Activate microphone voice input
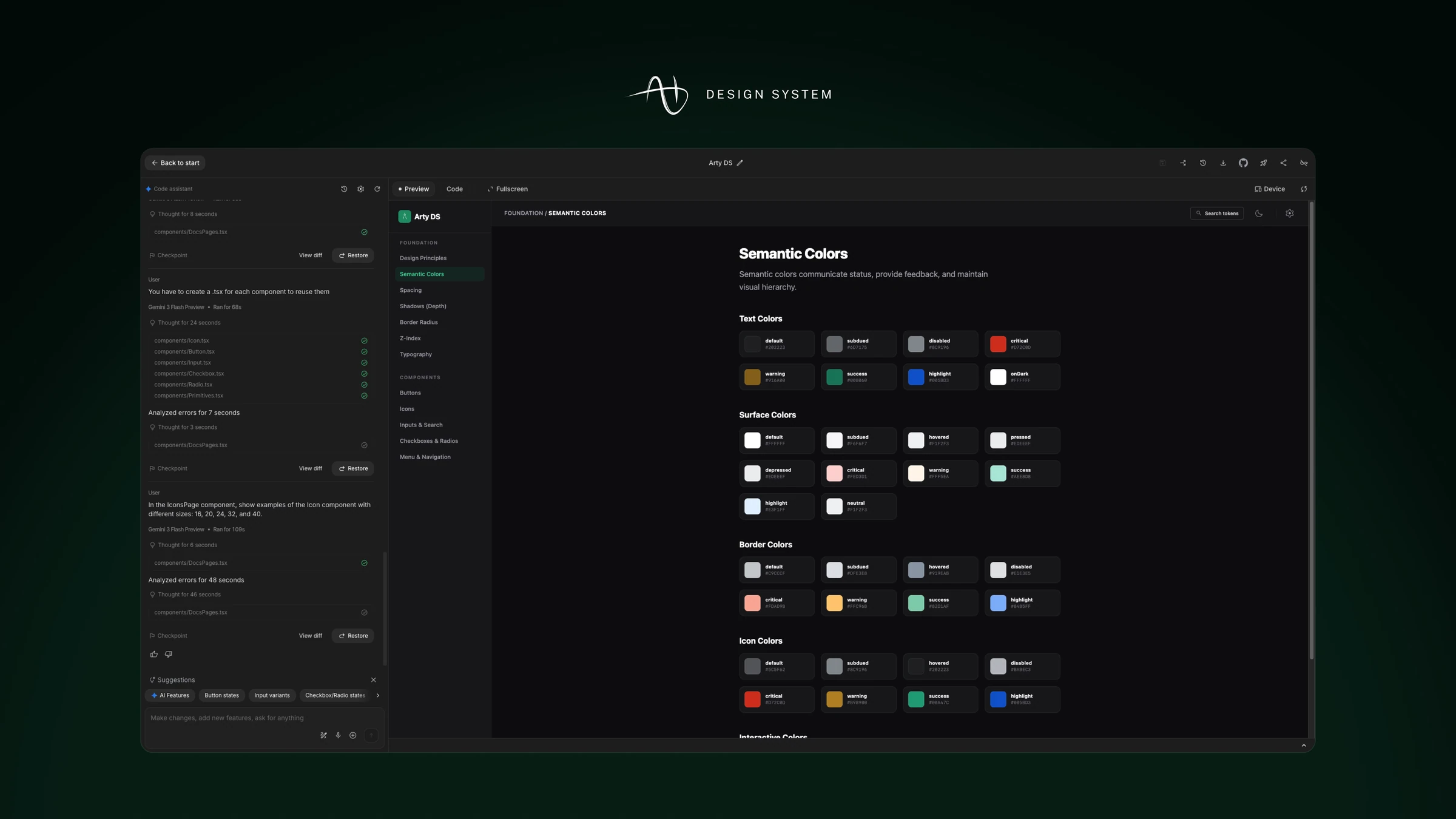 [x=338, y=735]
